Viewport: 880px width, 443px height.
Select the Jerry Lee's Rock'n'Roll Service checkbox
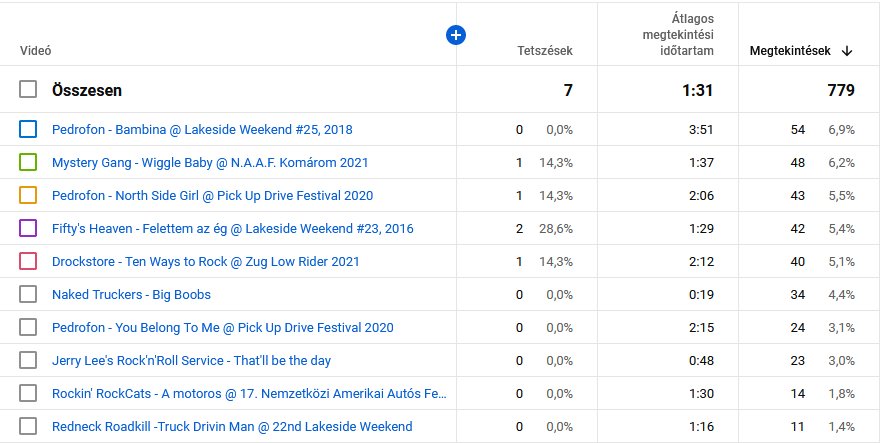[28, 360]
